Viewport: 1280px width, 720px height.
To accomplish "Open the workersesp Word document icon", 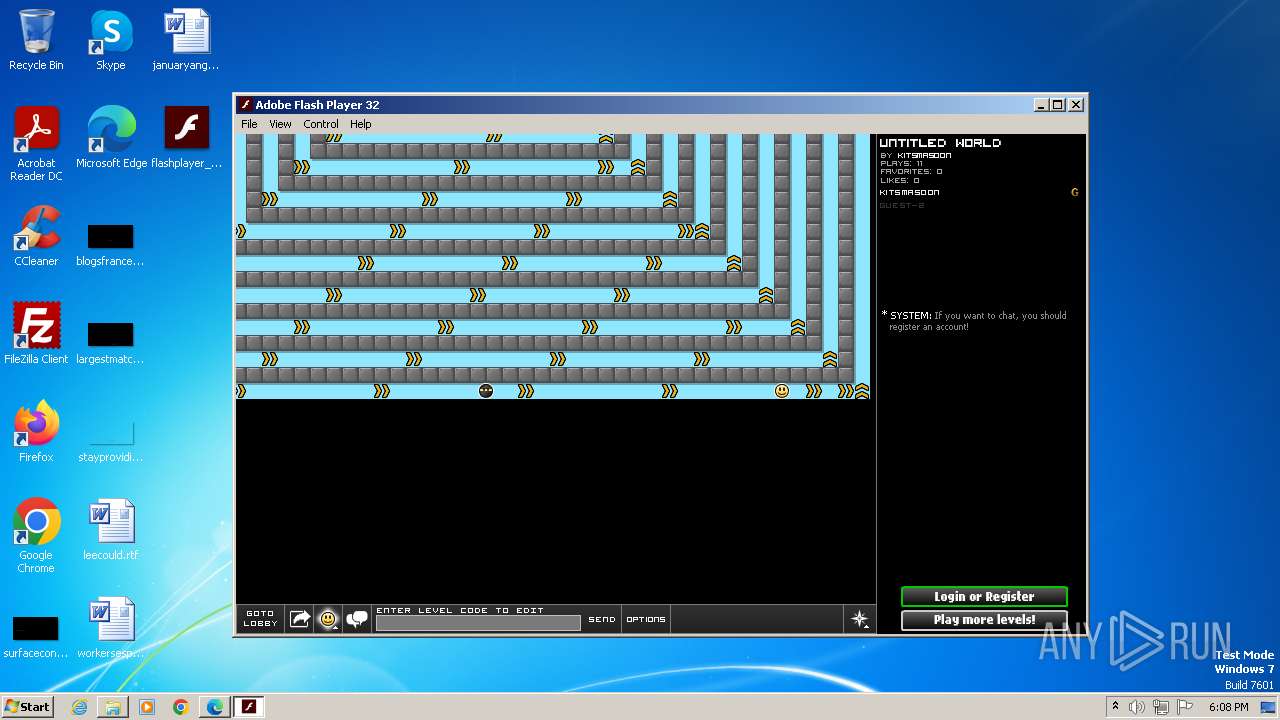I will (x=110, y=628).
